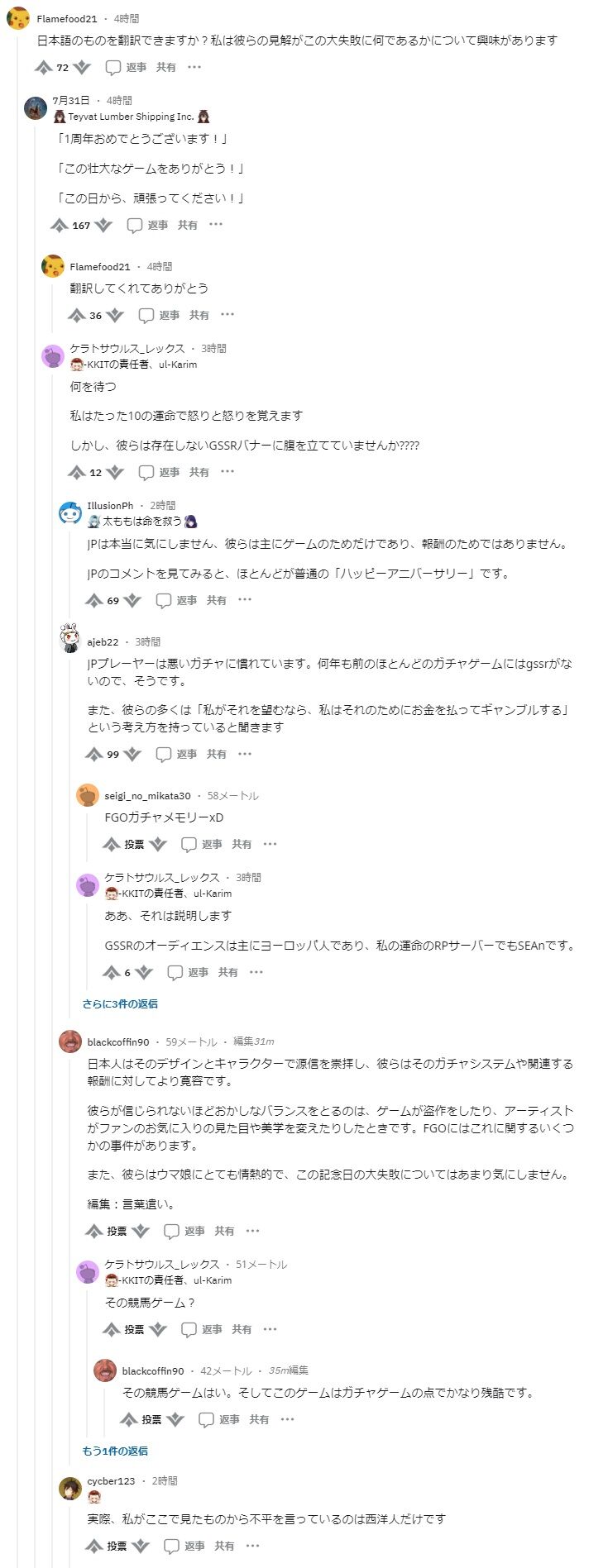Upvote ajeb22's comment with 99 points
The height and width of the screenshot is (1568, 608).
93,754
